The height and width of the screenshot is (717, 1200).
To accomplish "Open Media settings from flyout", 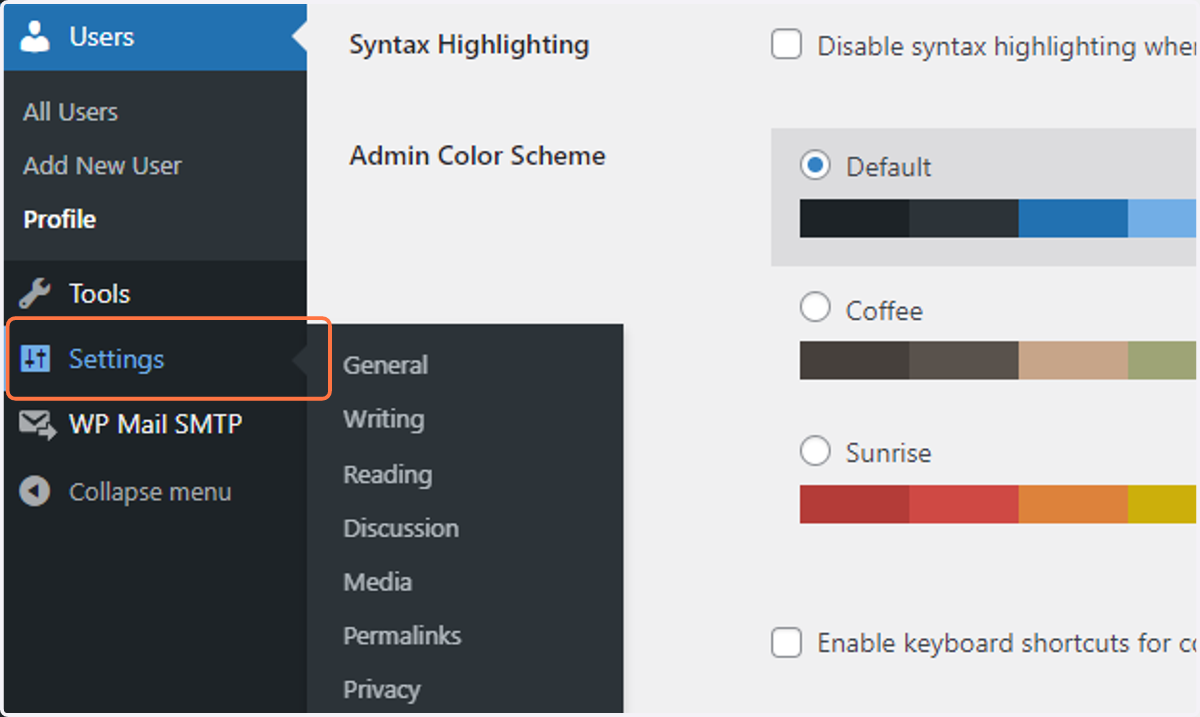I will tap(377, 582).
